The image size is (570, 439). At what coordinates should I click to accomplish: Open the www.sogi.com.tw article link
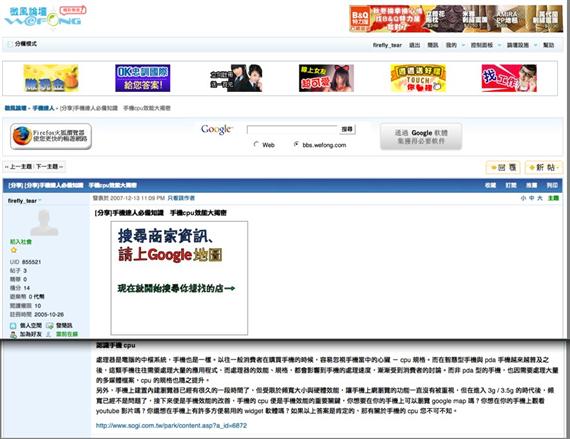[171, 425]
